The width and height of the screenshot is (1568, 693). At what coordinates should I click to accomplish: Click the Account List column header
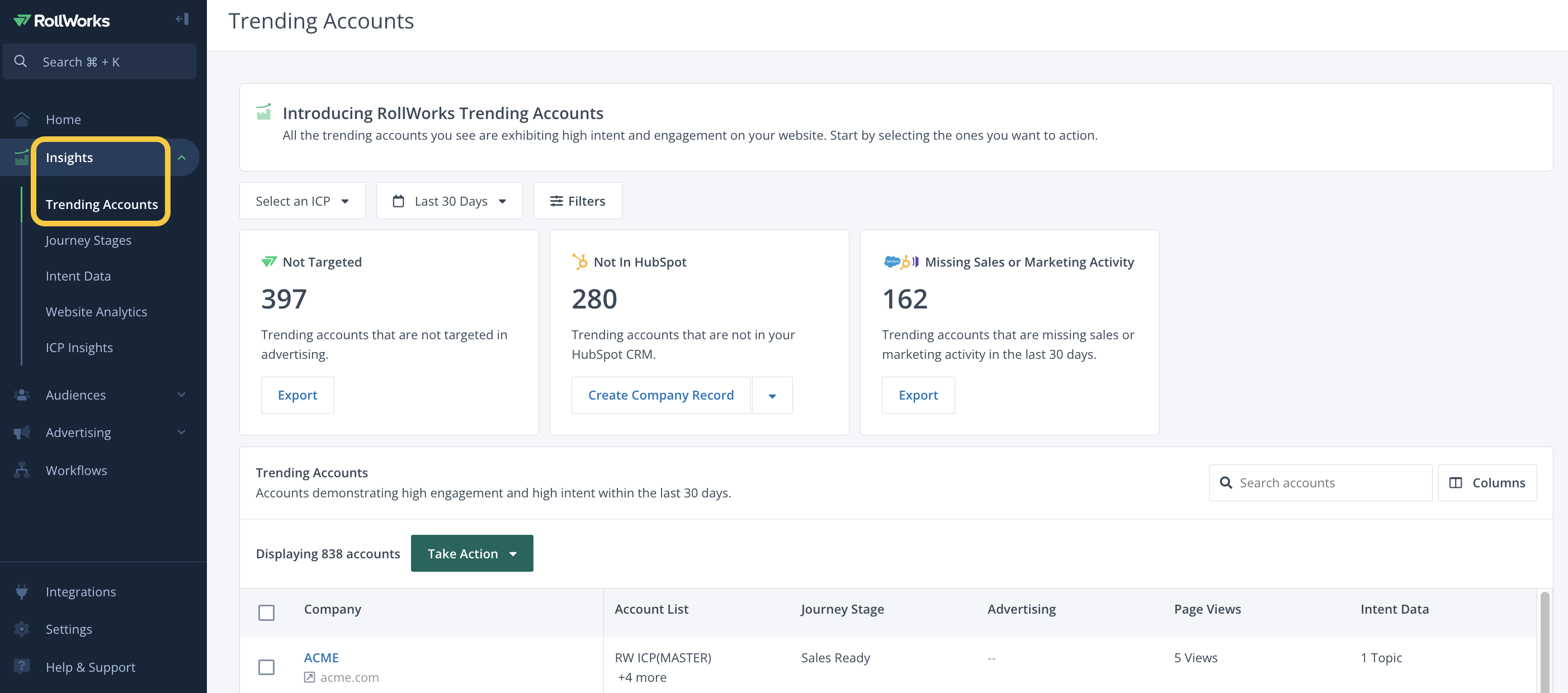(x=651, y=609)
